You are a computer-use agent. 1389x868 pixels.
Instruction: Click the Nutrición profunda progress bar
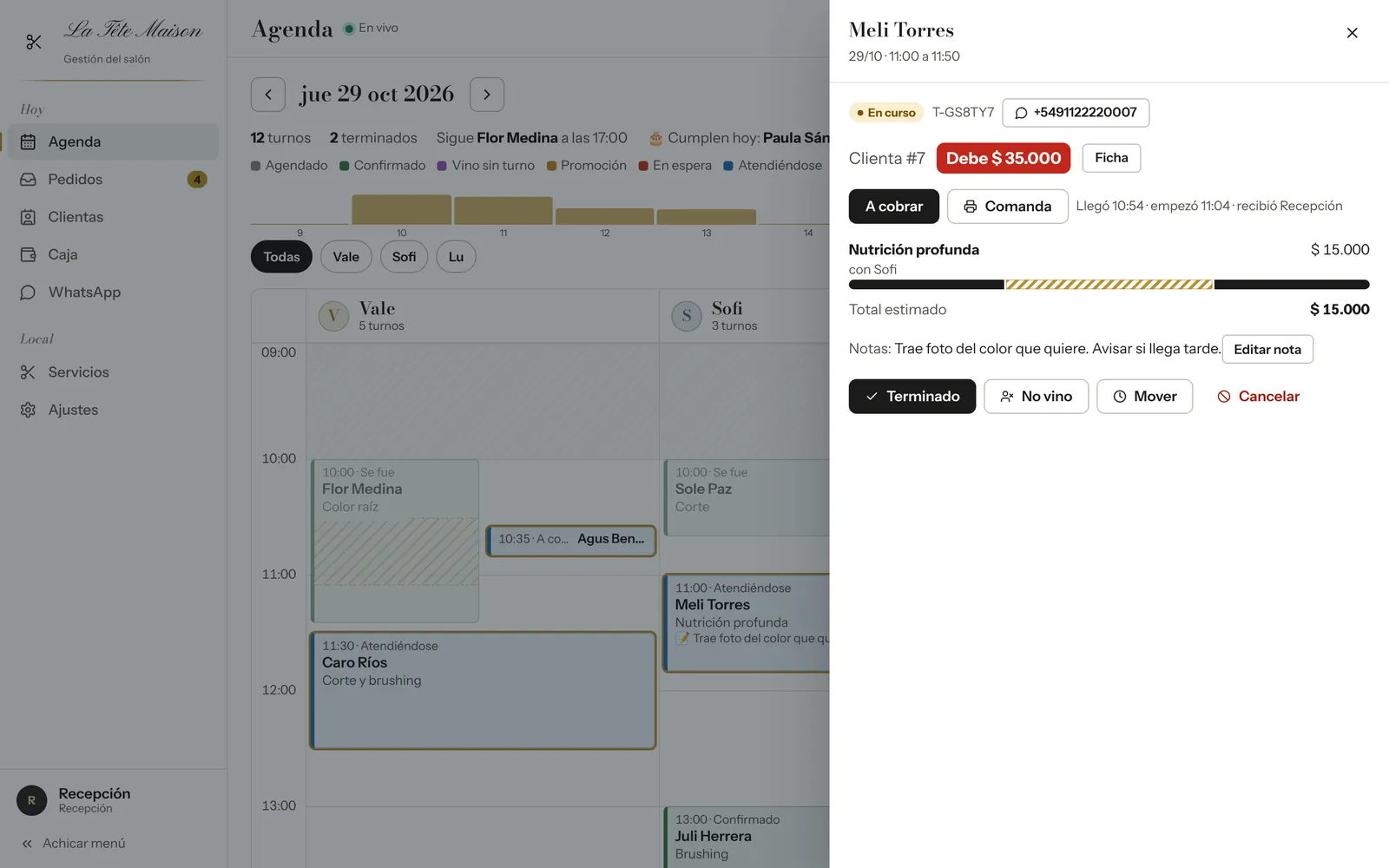[x=1109, y=285]
